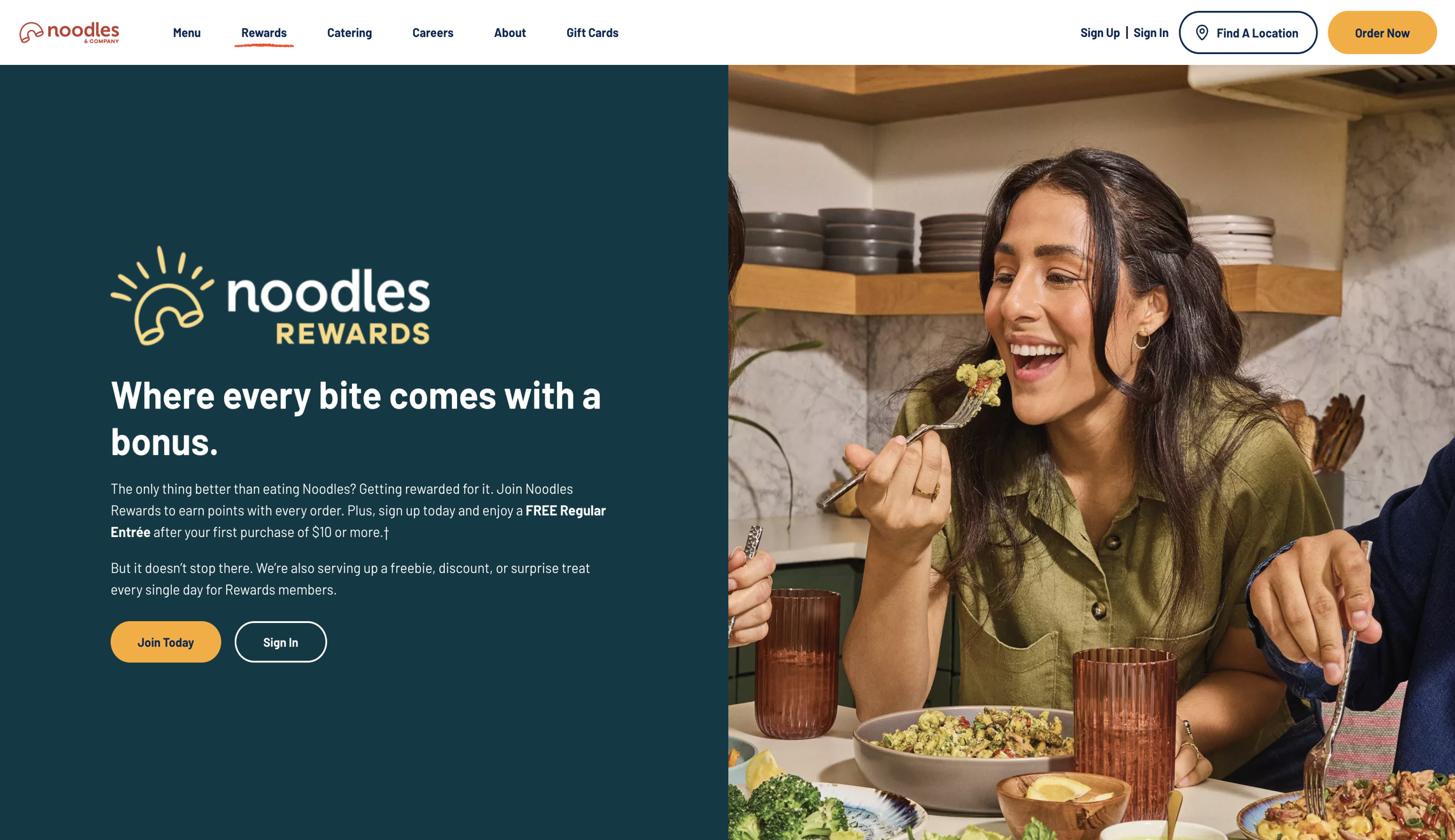1455x840 pixels.
Task: Click the Noodles Rewards wordmark text
Action: [x=328, y=307]
